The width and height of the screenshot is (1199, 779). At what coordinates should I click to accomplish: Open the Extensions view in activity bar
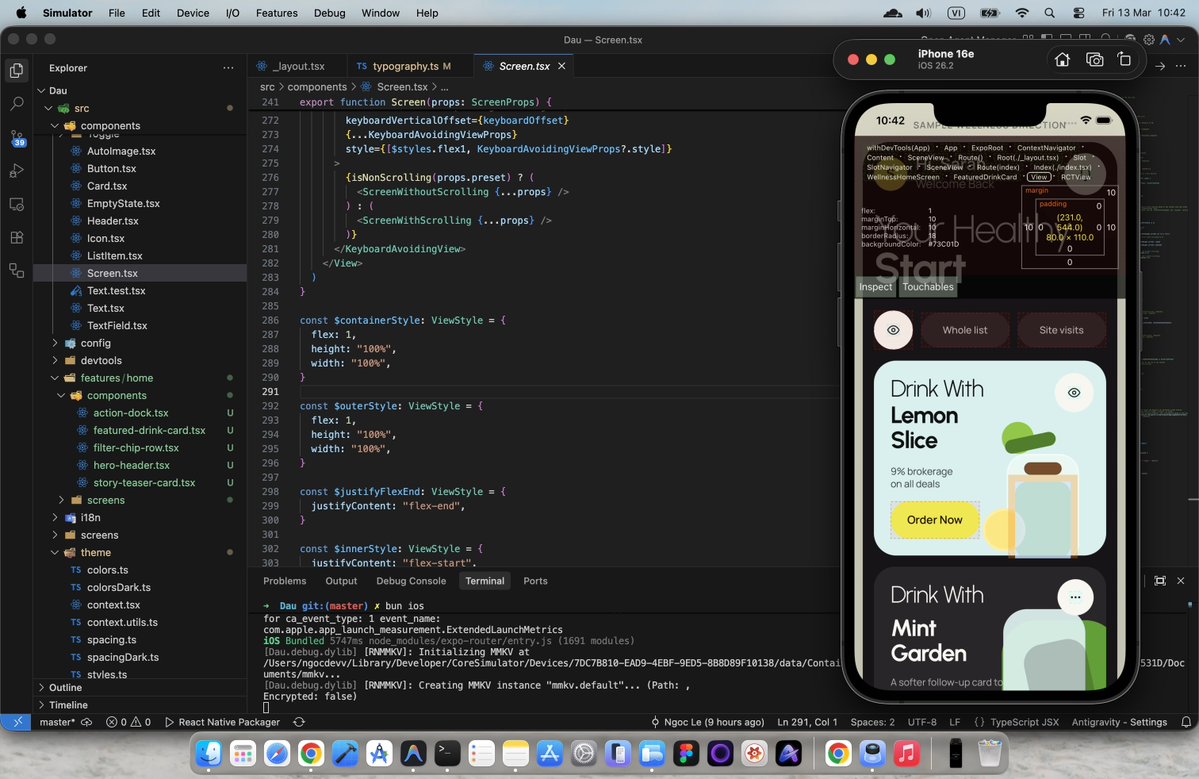point(16,237)
